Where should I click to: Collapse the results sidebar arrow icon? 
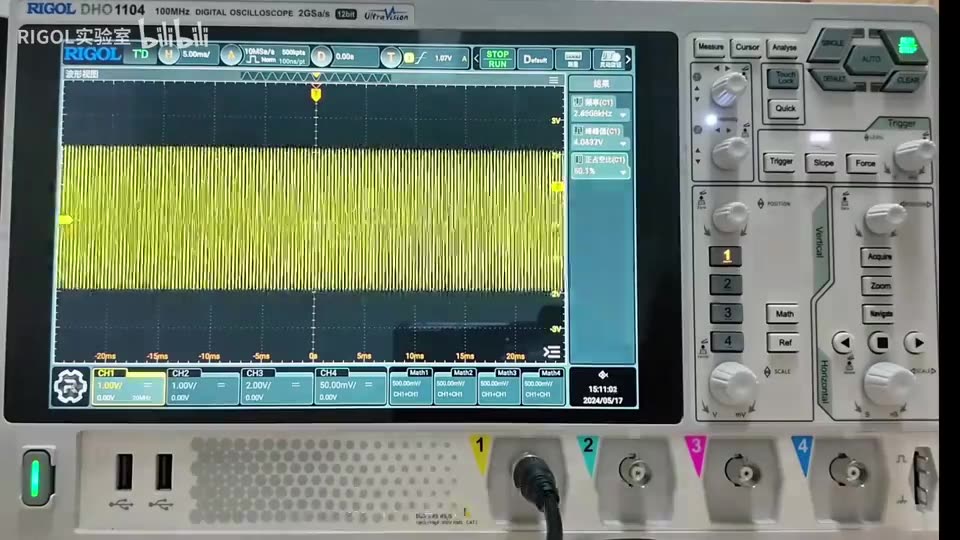(551, 351)
